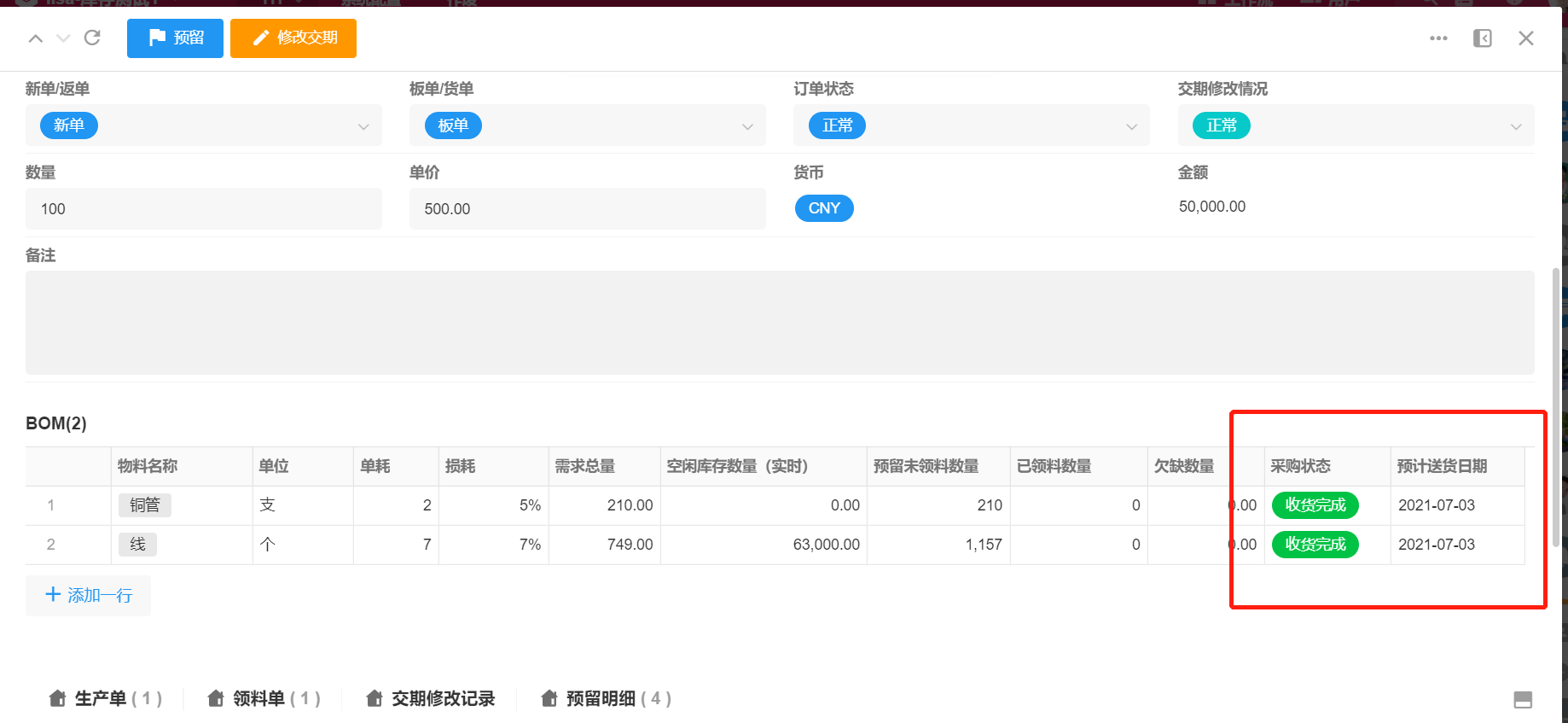Switch to the 领料单 tab

(x=264, y=699)
